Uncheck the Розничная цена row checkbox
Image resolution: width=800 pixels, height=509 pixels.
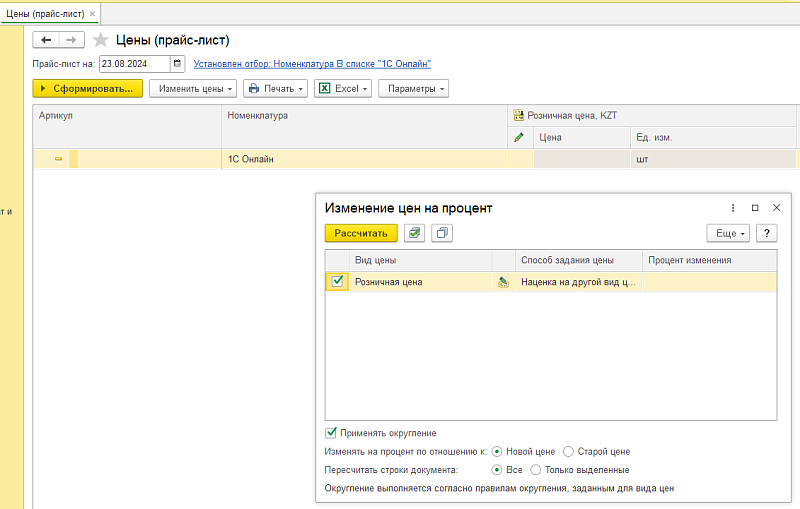(x=337, y=282)
